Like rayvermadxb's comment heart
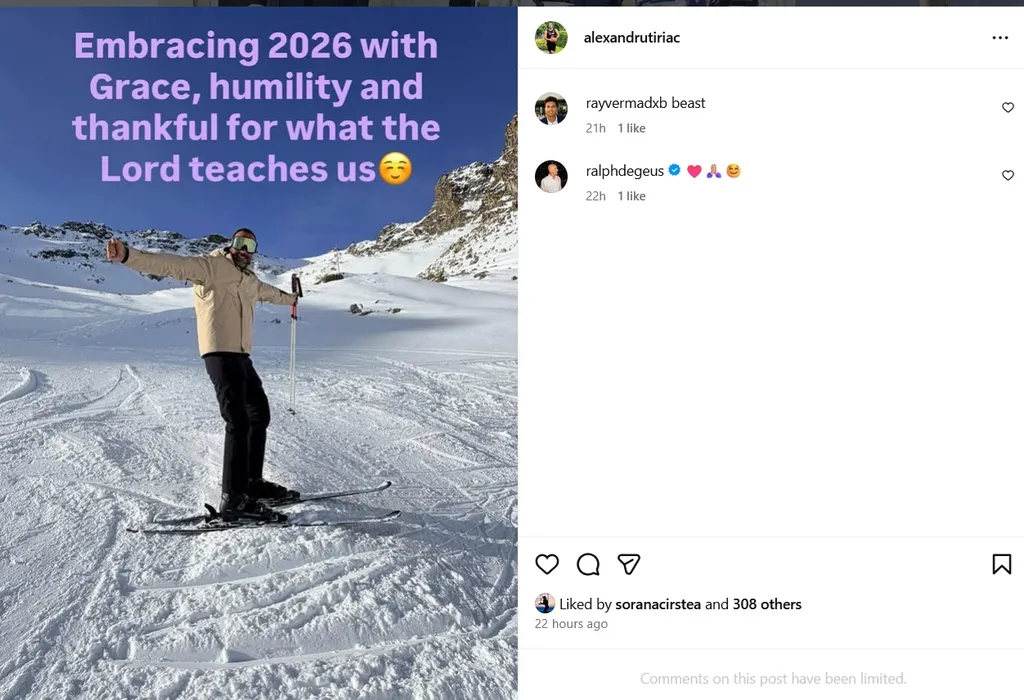The width and height of the screenshot is (1024, 700). 1008,107
